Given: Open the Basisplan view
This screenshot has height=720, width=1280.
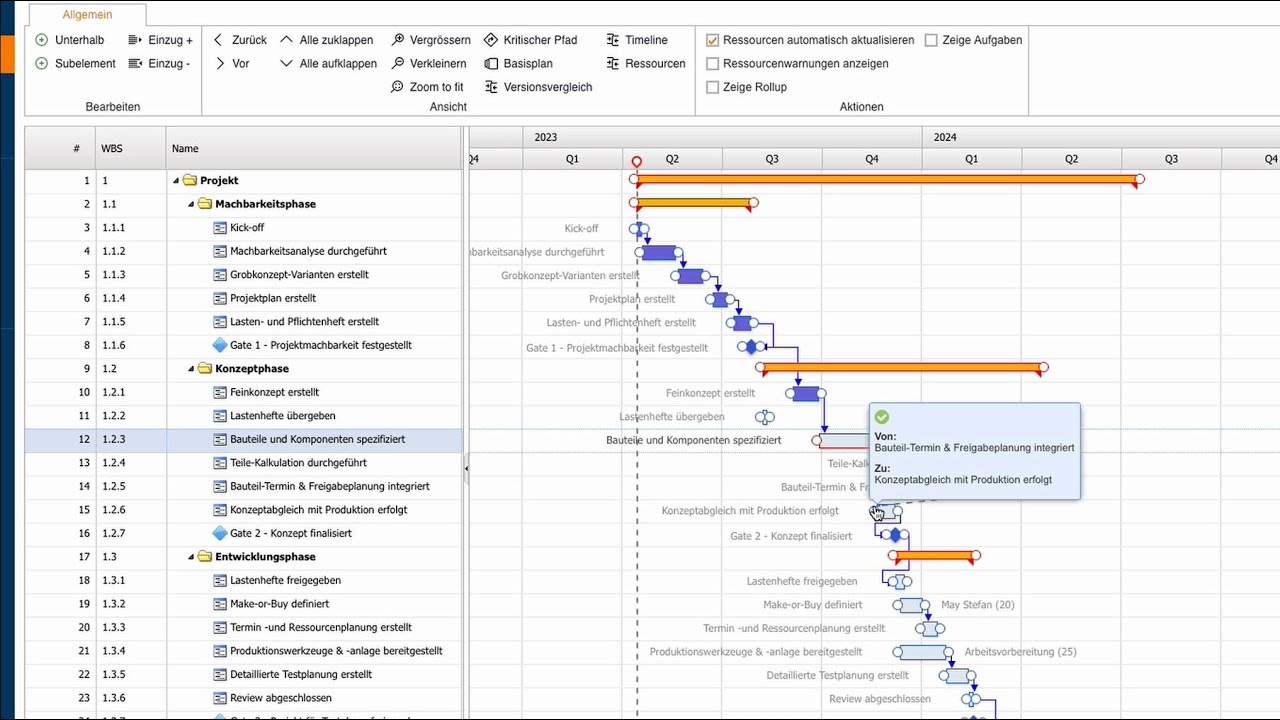Looking at the screenshot, I should (x=518, y=63).
